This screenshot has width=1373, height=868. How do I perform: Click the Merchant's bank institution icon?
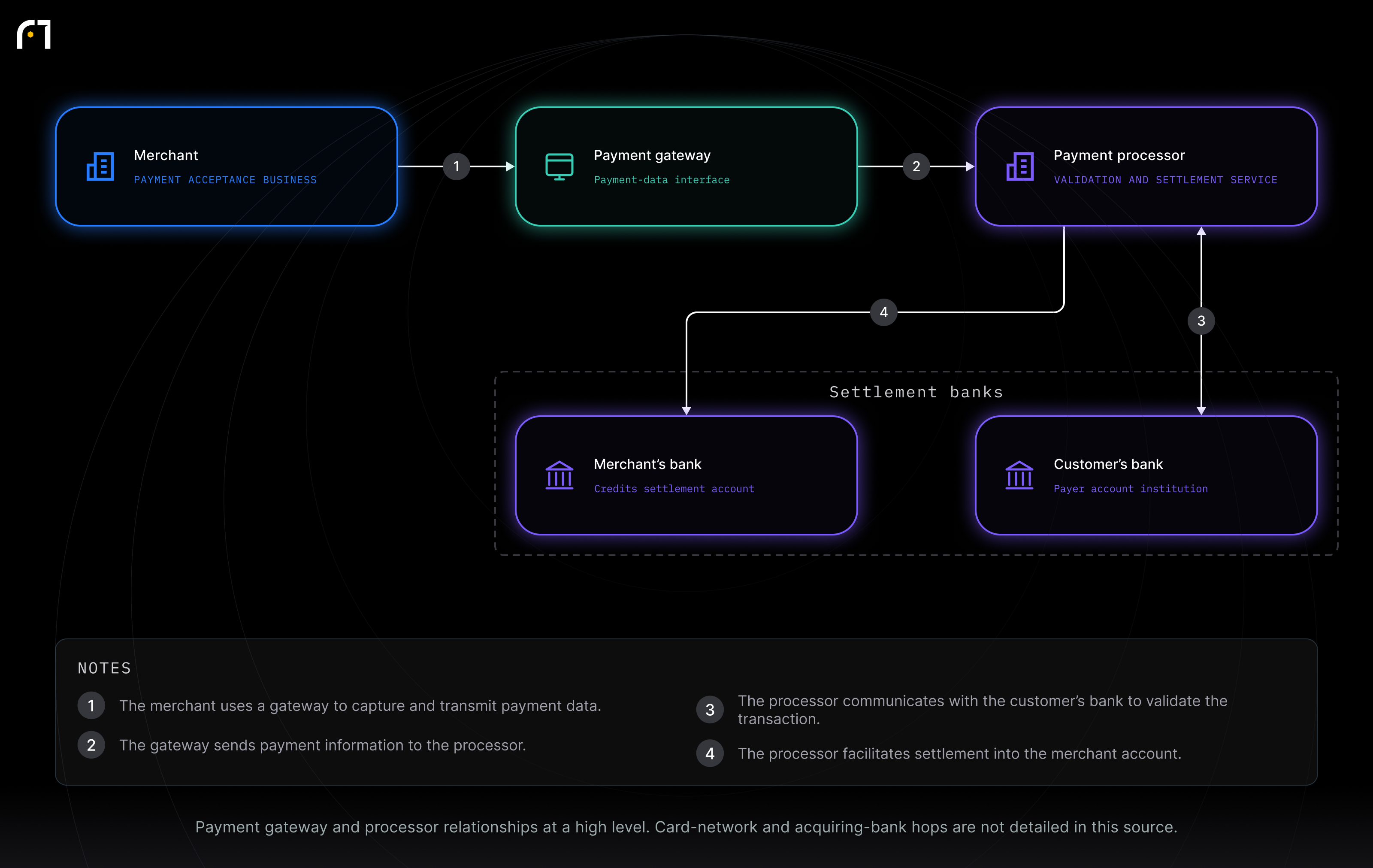[x=559, y=475]
